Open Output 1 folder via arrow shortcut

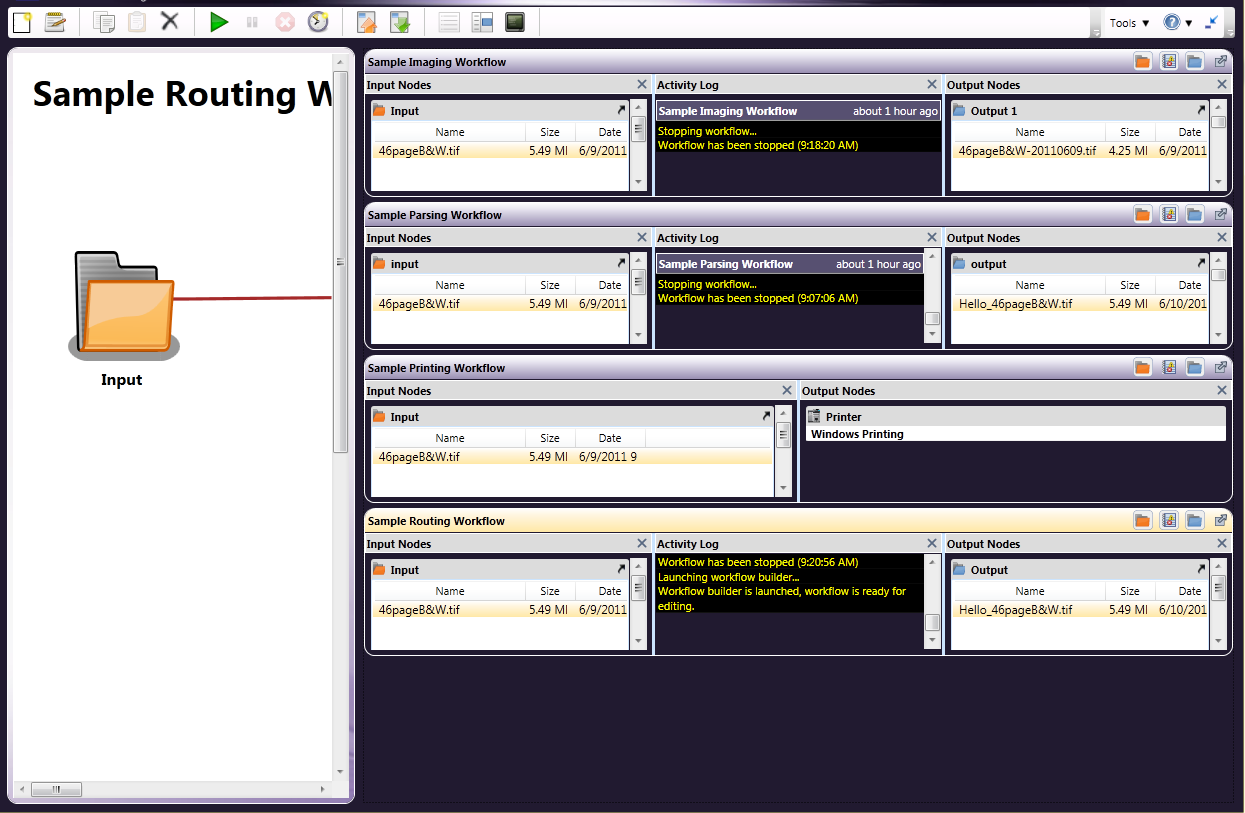point(1201,110)
